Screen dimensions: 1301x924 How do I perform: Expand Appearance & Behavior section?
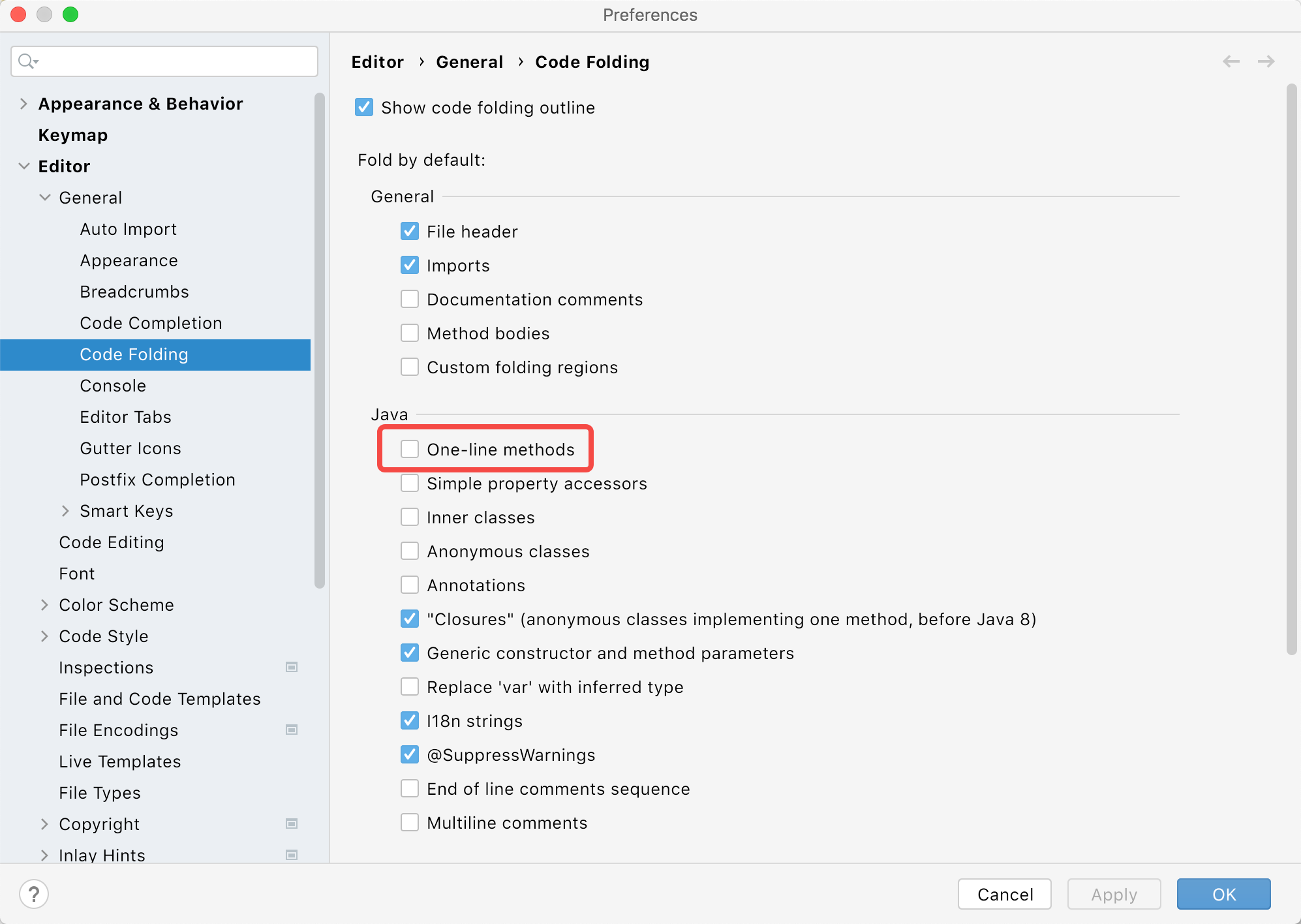[23, 104]
